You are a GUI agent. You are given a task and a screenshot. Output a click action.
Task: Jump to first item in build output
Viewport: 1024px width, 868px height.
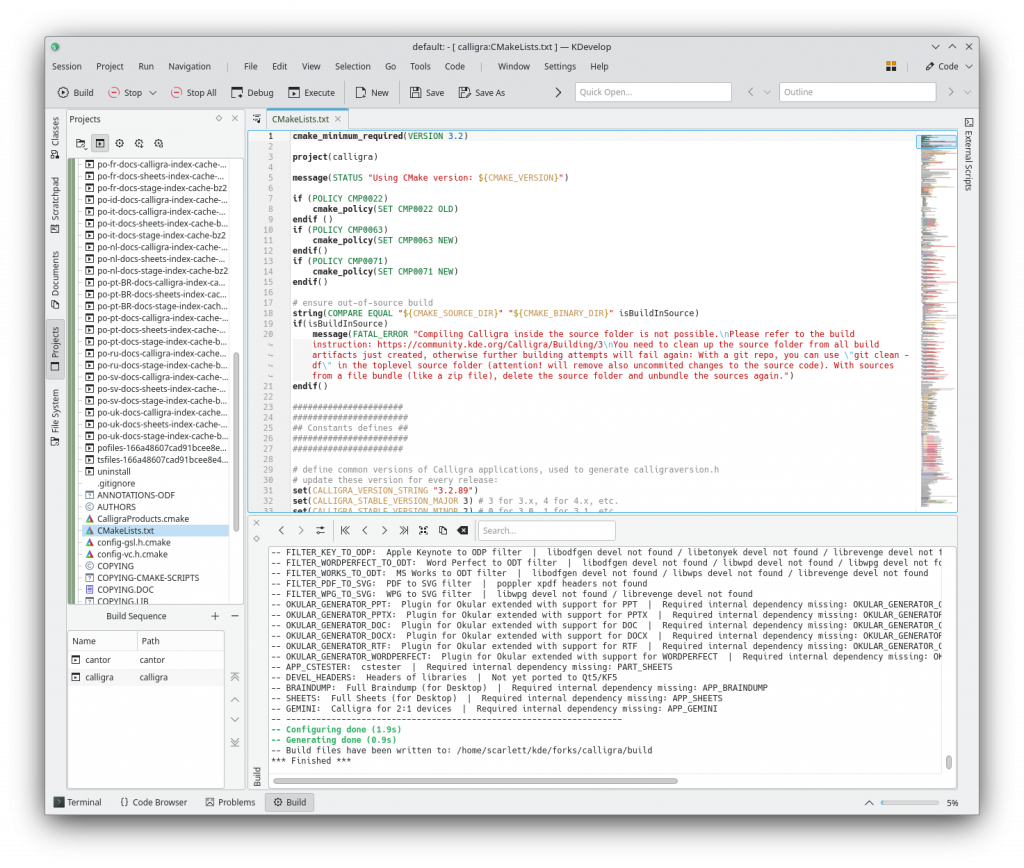(x=345, y=530)
